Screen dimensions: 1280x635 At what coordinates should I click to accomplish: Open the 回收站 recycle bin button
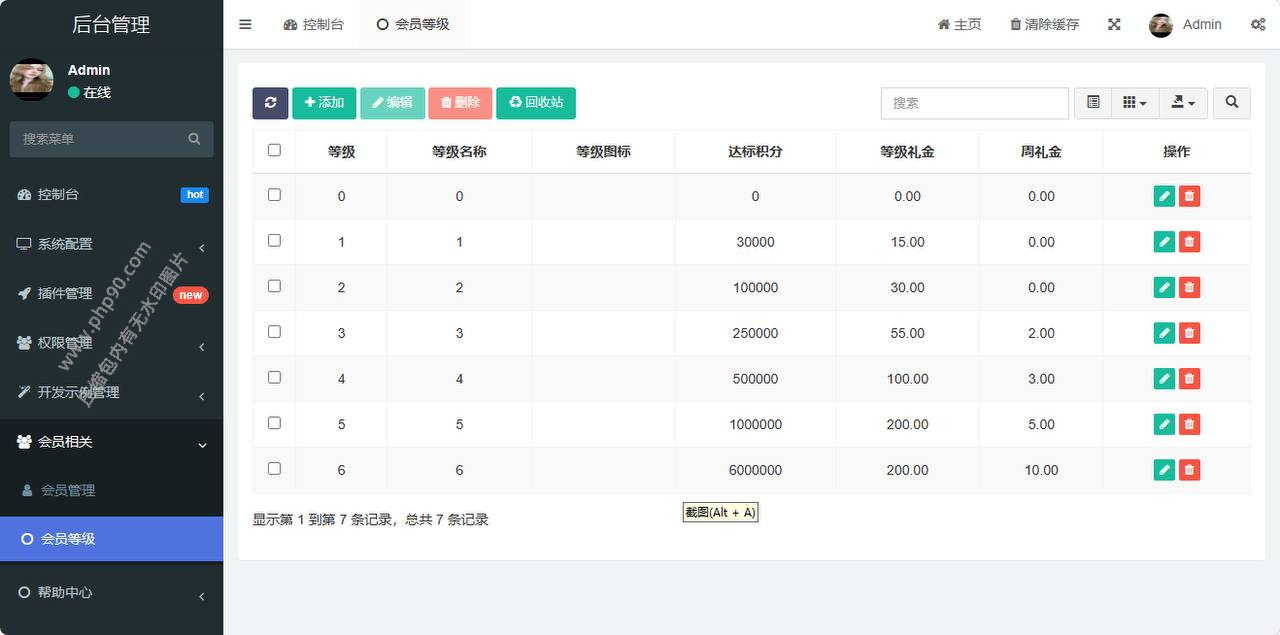pos(536,103)
